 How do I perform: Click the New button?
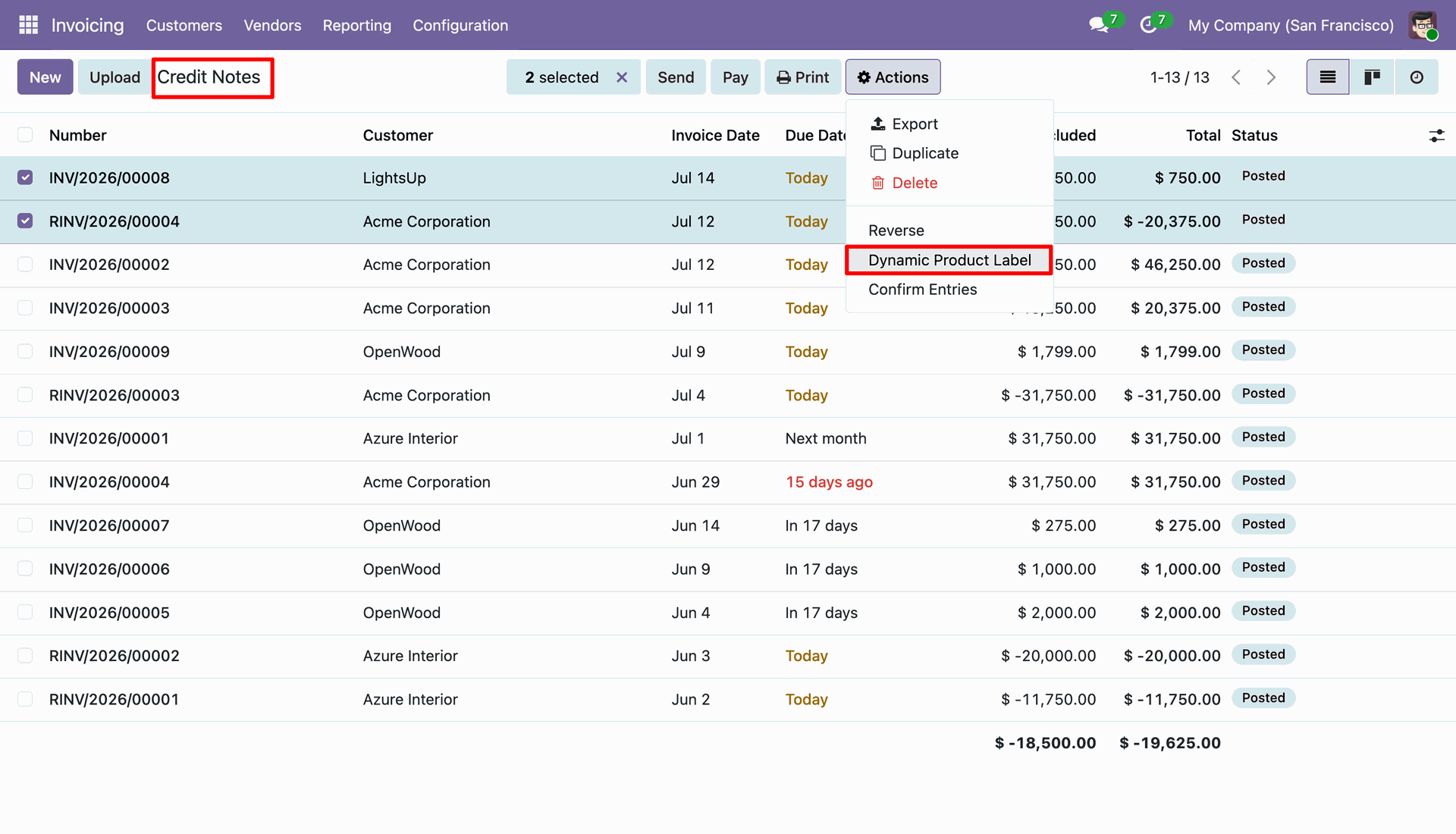point(45,77)
